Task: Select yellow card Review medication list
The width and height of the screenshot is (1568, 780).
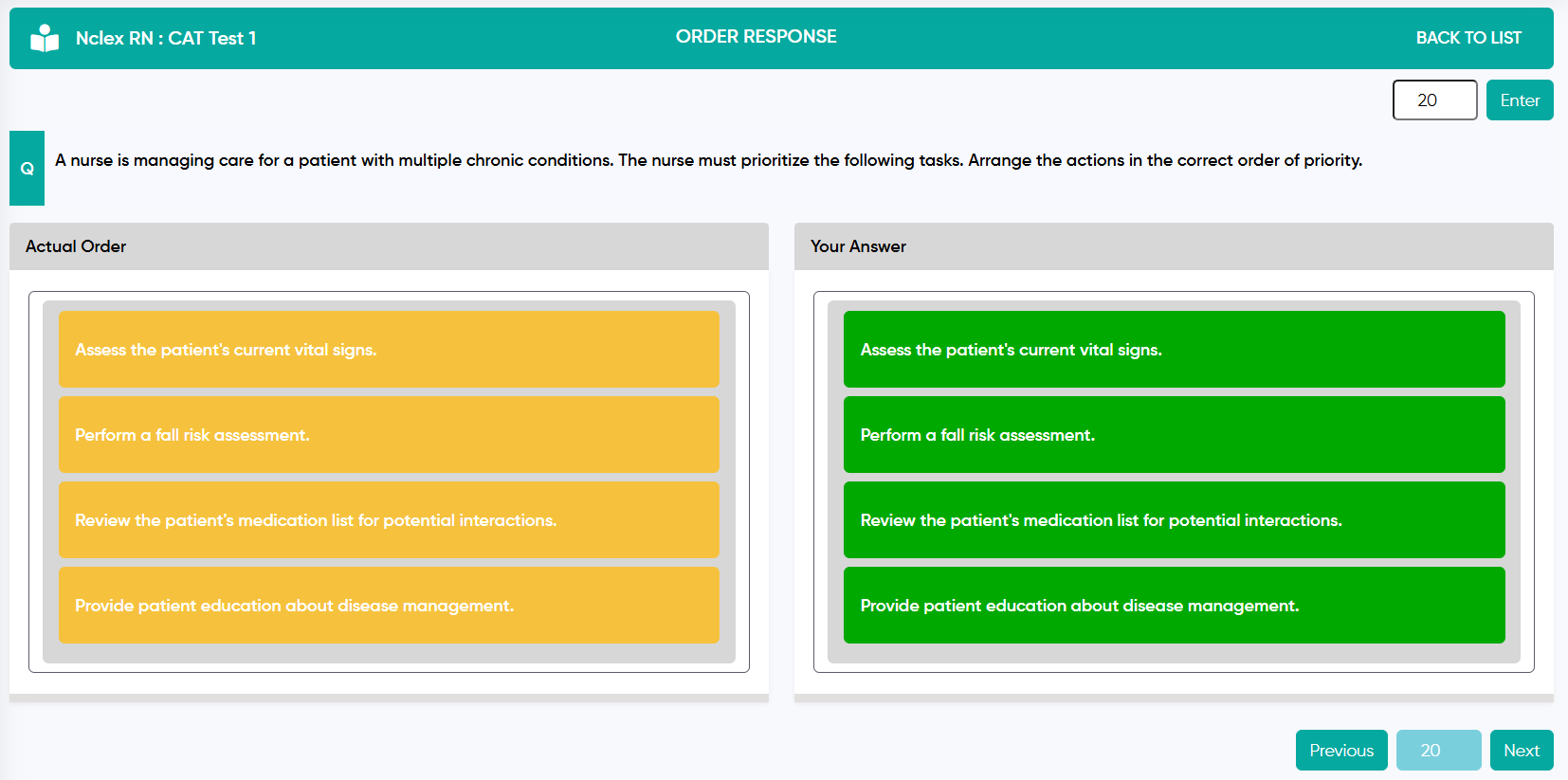Action: tap(389, 520)
